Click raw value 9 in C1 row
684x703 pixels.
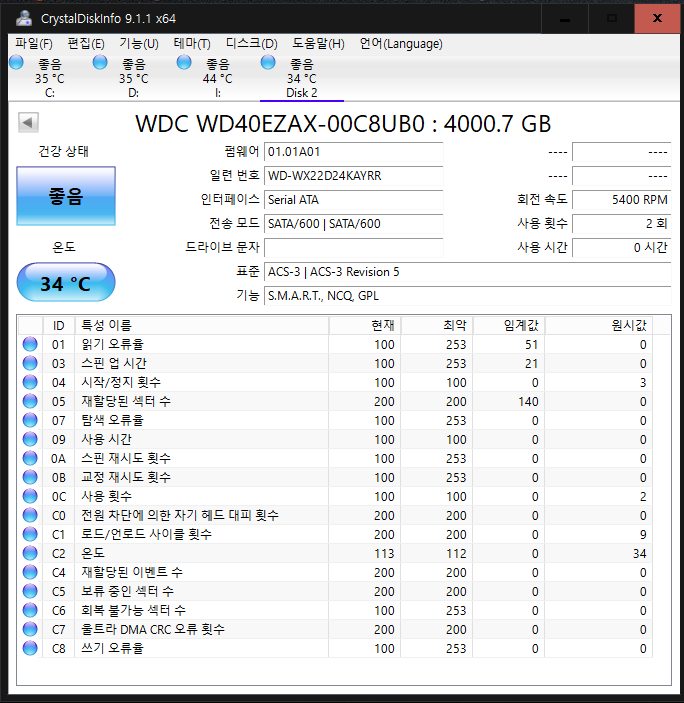coord(643,535)
